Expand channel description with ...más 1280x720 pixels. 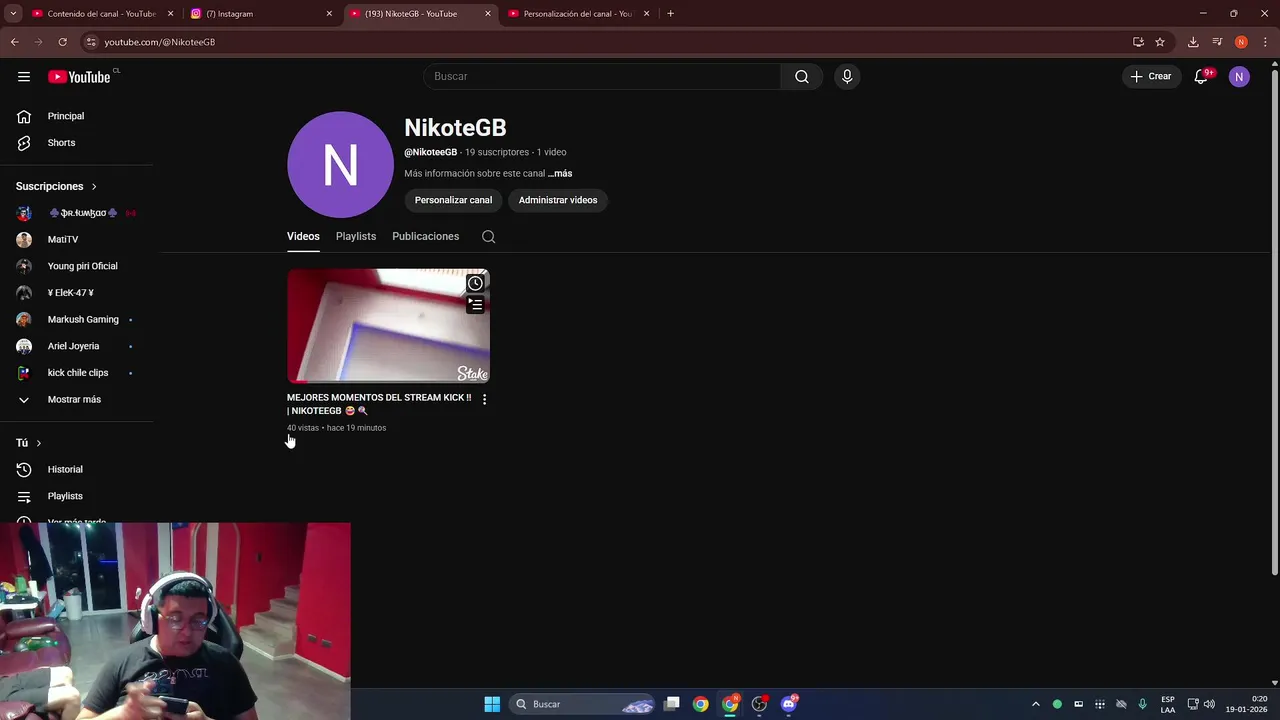click(560, 174)
